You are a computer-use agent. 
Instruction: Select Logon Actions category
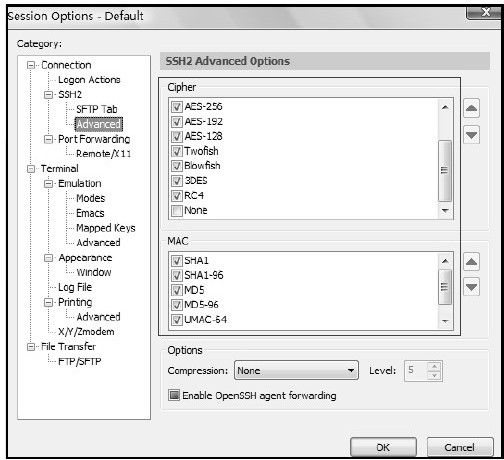[x=89, y=80]
